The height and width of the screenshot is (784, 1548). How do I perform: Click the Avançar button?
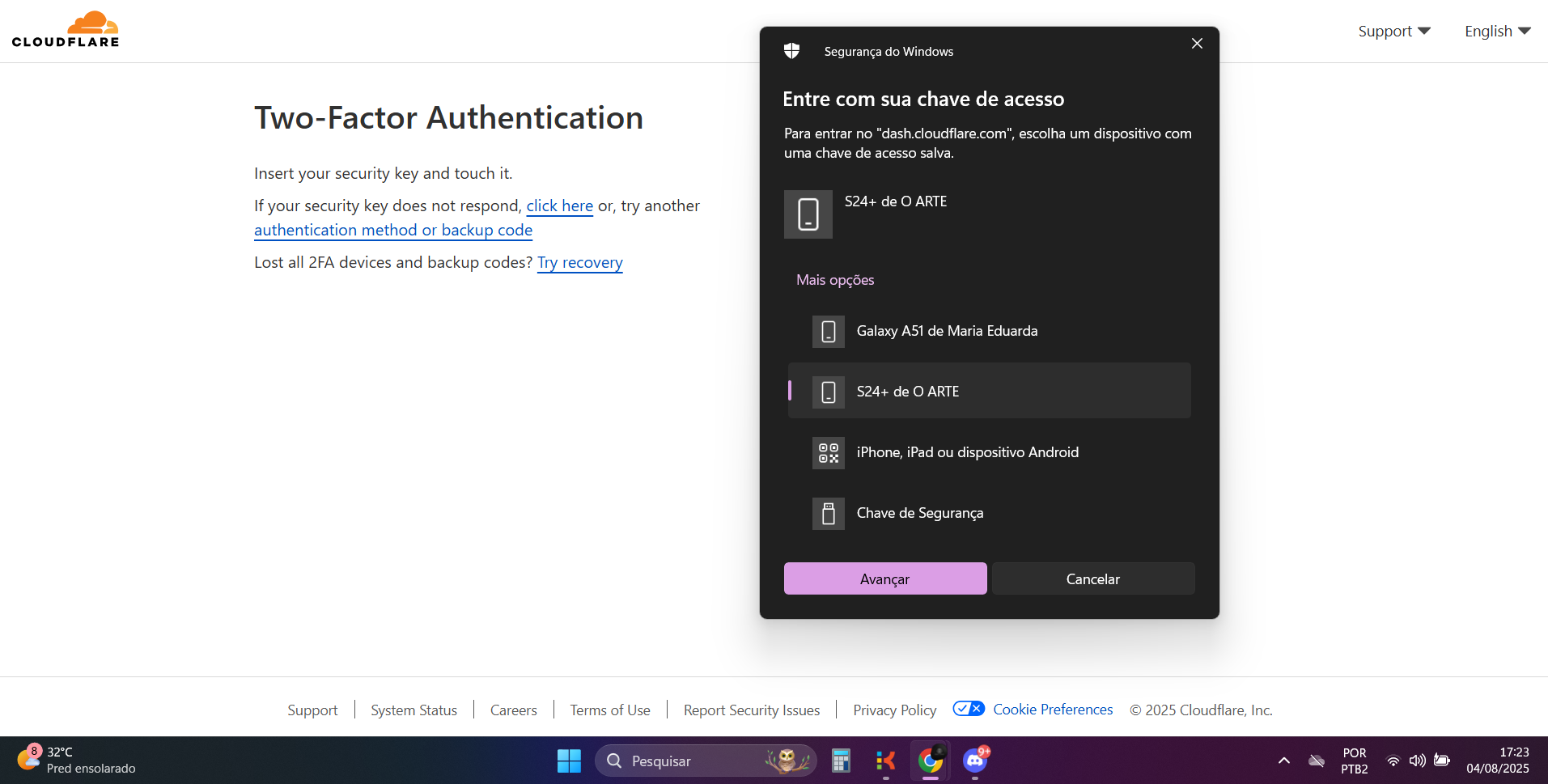coord(885,578)
